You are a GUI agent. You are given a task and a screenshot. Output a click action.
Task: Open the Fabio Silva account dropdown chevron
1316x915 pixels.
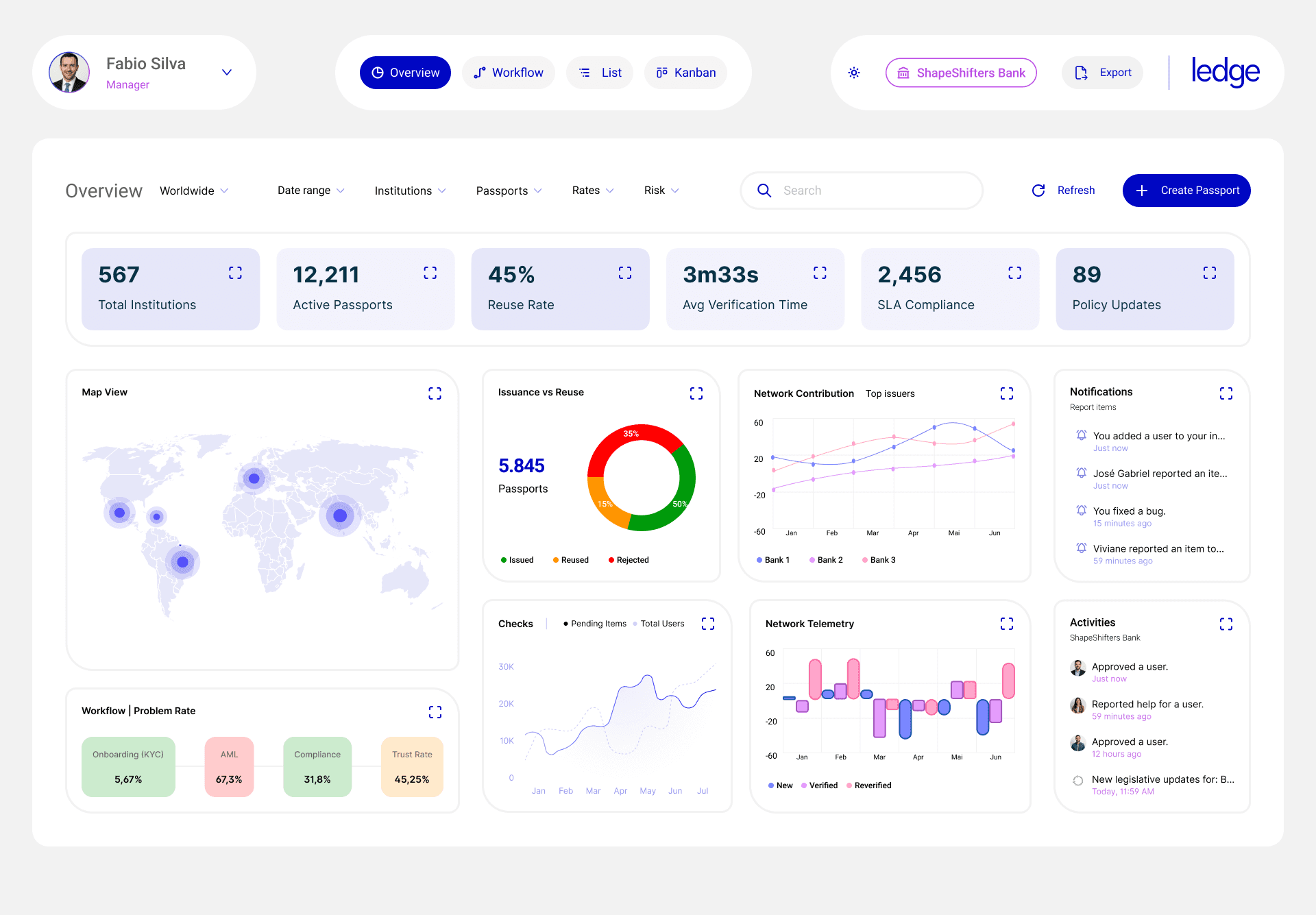pyautogui.click(x=227, y=73)
